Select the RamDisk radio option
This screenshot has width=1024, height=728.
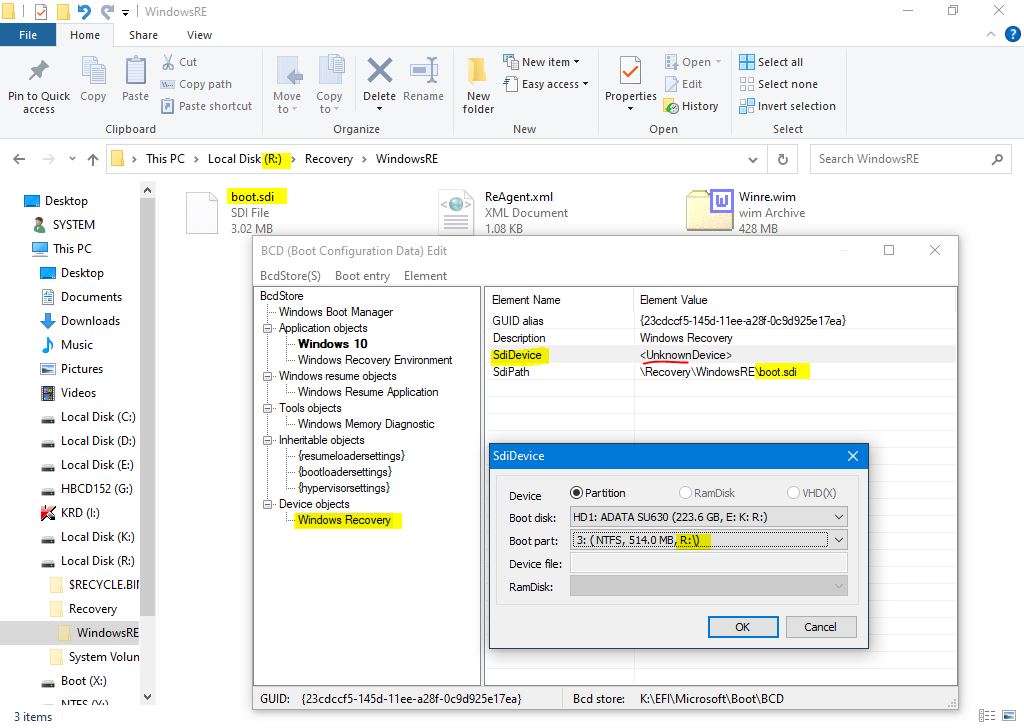point(686,493)
